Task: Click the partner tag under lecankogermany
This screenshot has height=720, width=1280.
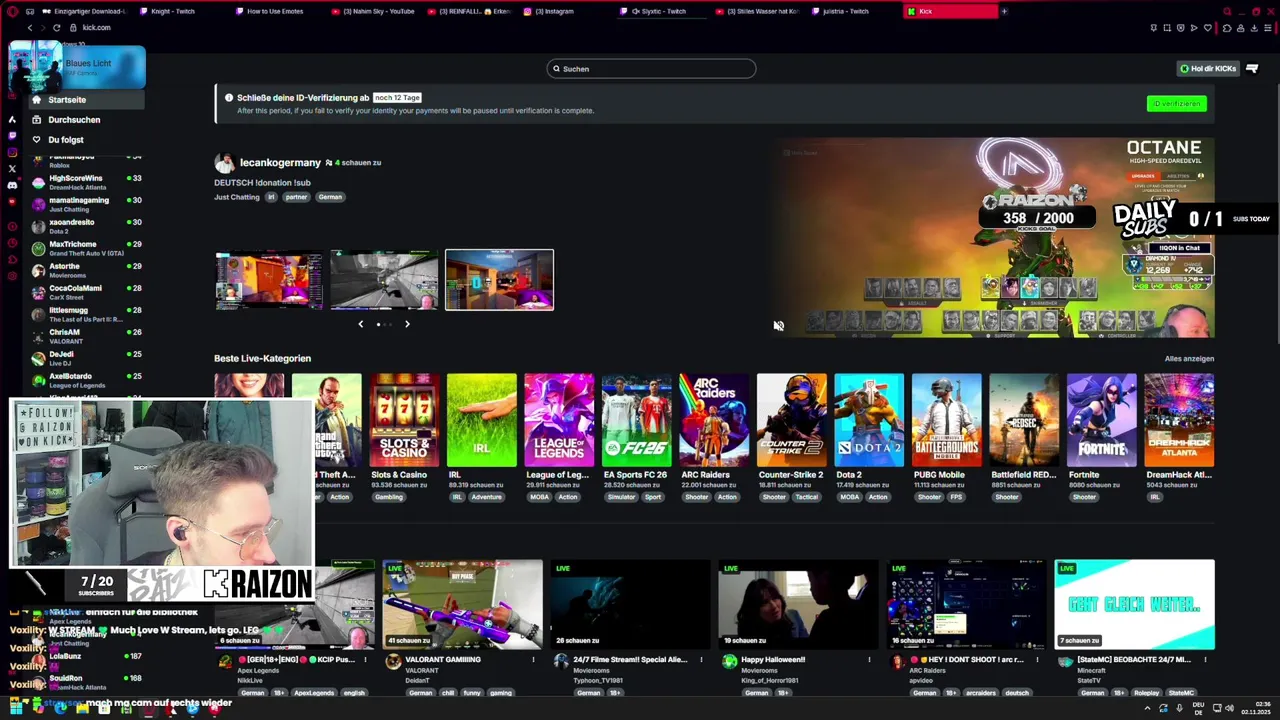Action: [296, 197]
